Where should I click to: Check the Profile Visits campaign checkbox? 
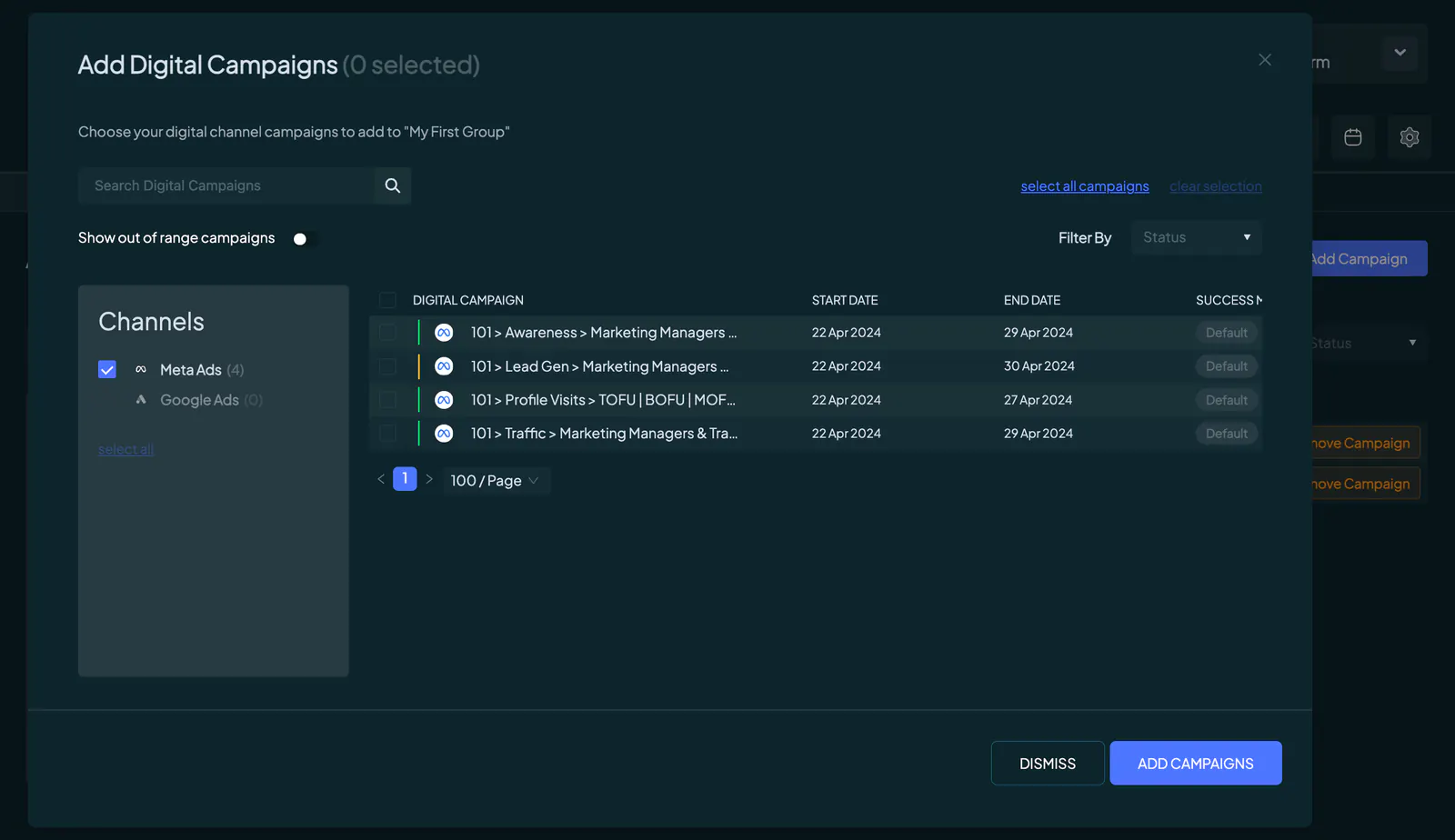coord(387,400)
